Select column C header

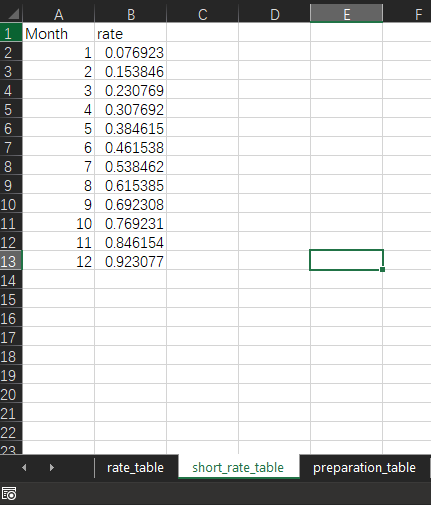[203, 15]
